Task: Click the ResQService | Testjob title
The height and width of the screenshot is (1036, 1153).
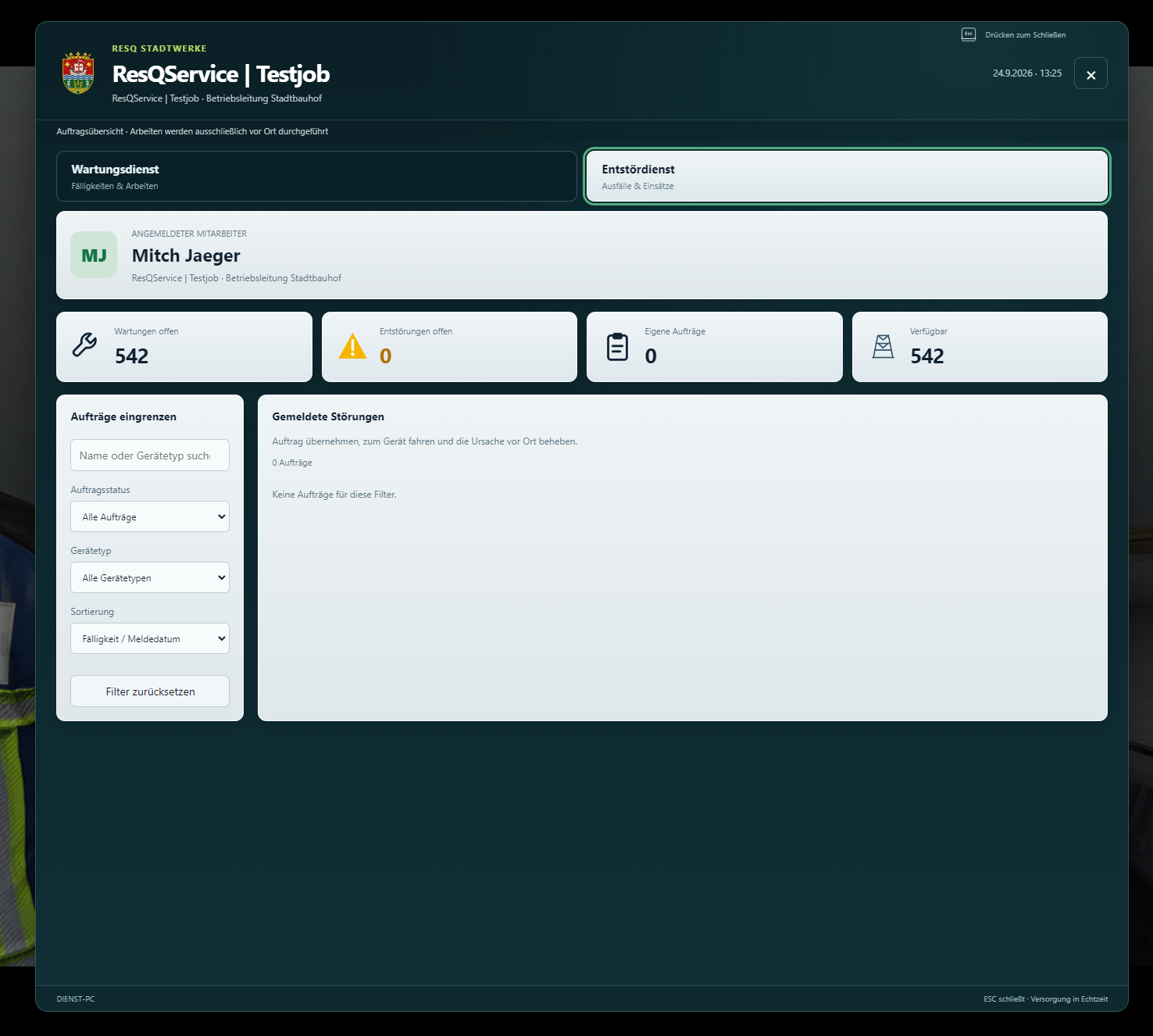Action: [x=221, y=74]
